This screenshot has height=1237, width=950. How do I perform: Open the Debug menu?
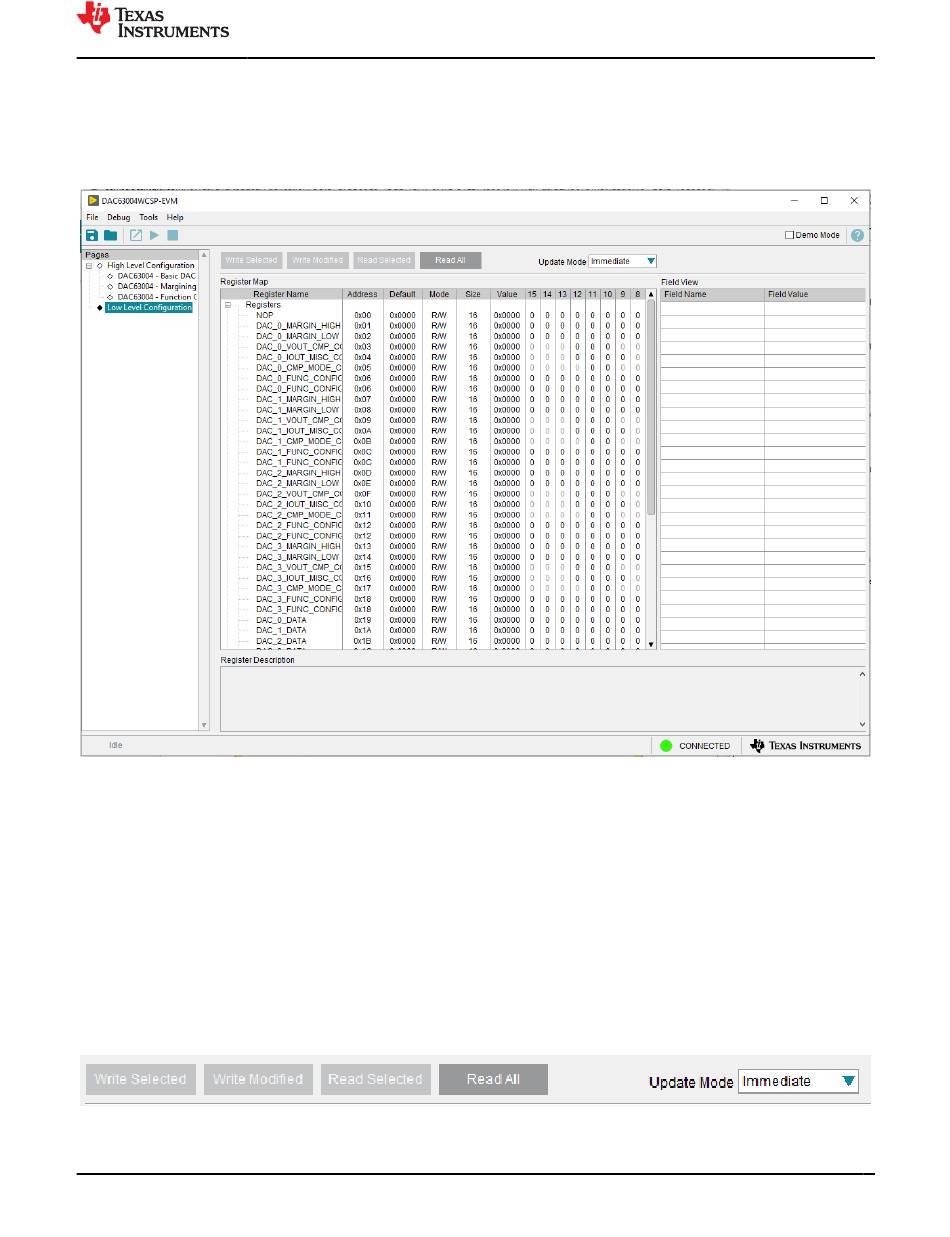118,217
